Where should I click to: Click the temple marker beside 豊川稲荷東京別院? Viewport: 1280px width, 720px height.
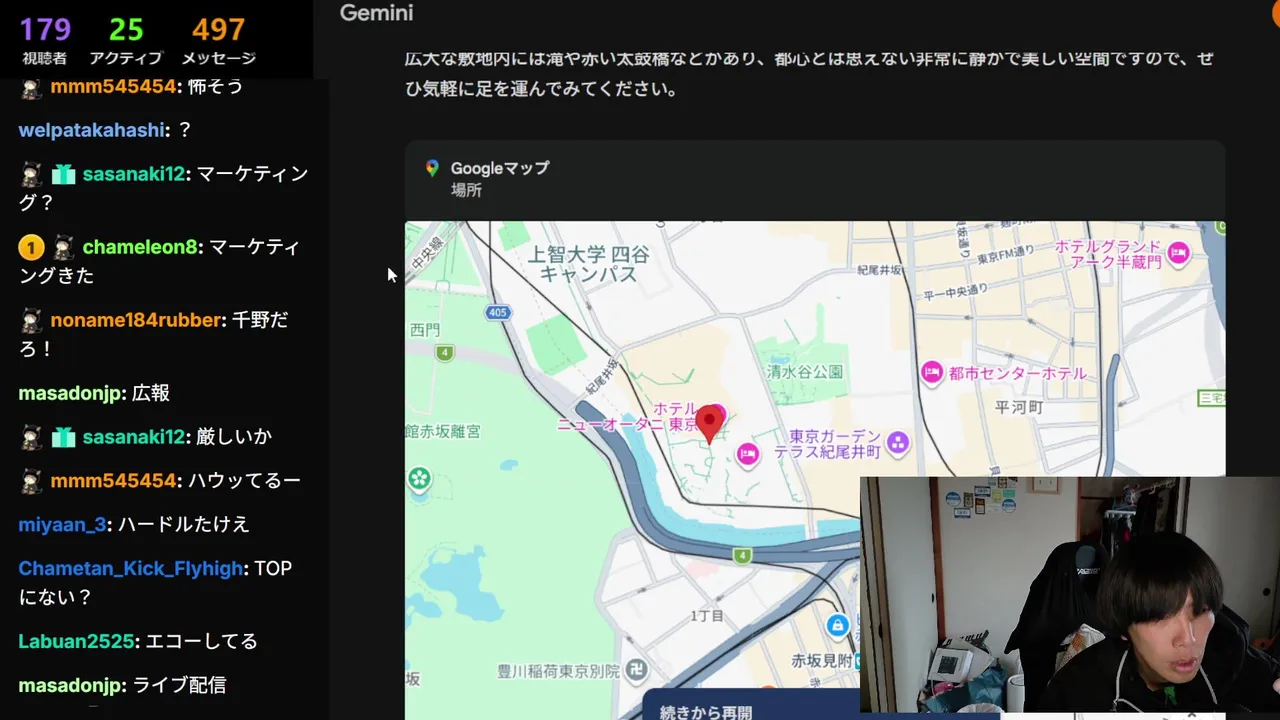click(637, 669)
